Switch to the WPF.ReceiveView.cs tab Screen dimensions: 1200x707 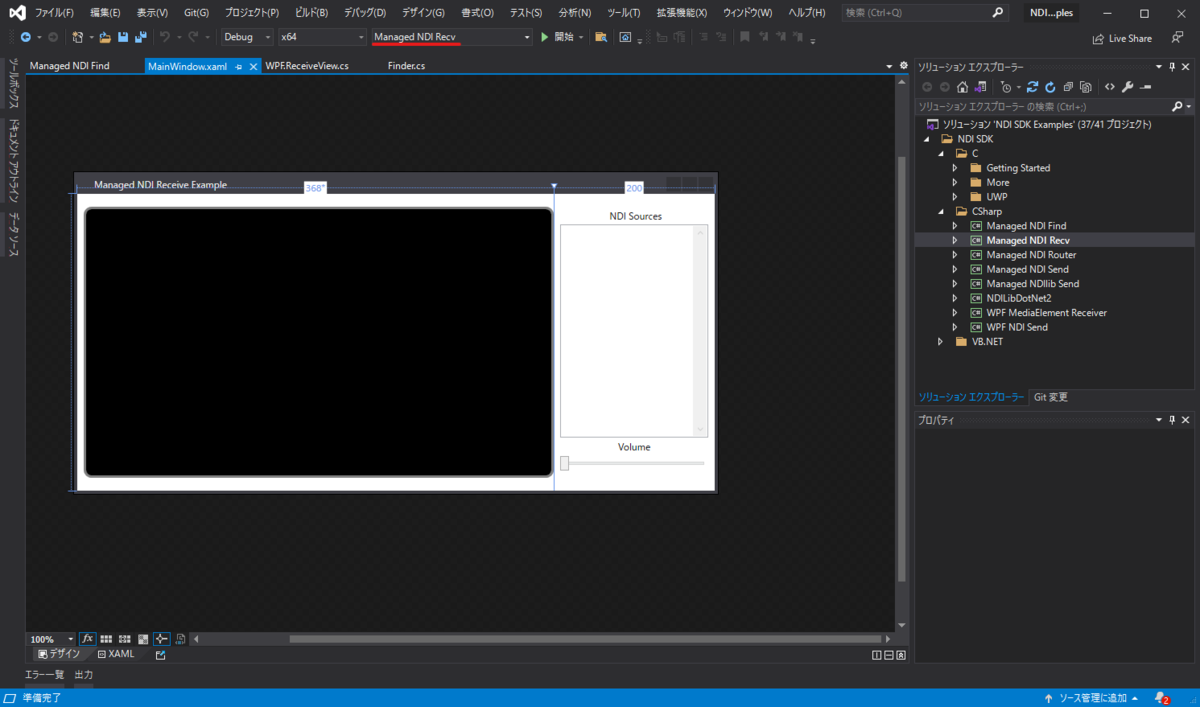point(307,66)
